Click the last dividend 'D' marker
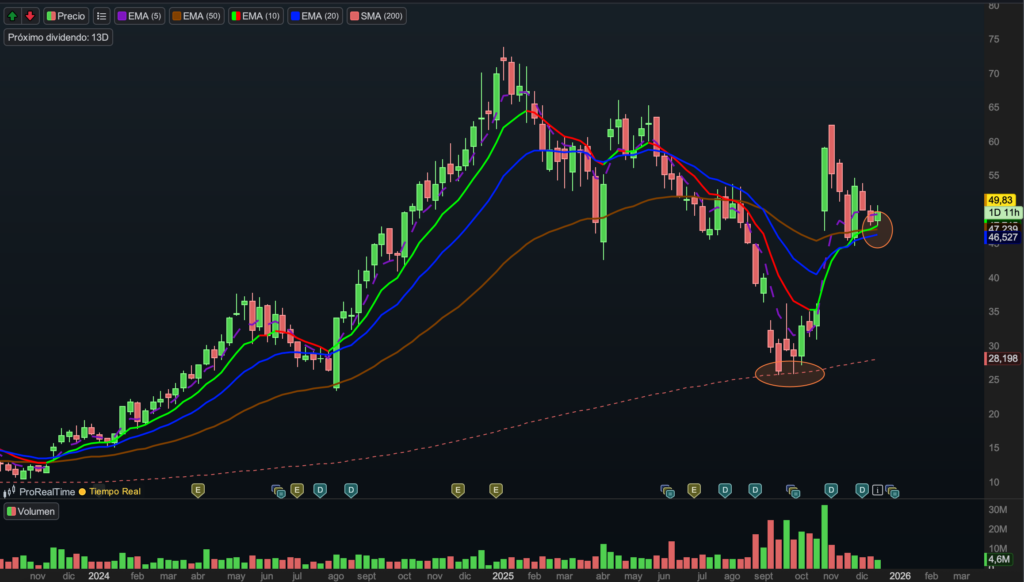This screenshot has width=1024, height=582. (861, 490)
